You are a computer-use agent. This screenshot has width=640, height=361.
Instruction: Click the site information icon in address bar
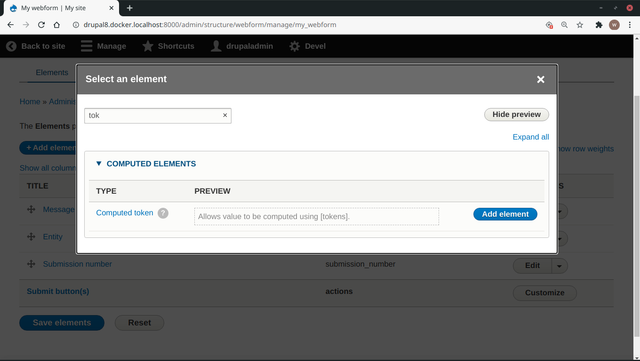pos(76,25)
